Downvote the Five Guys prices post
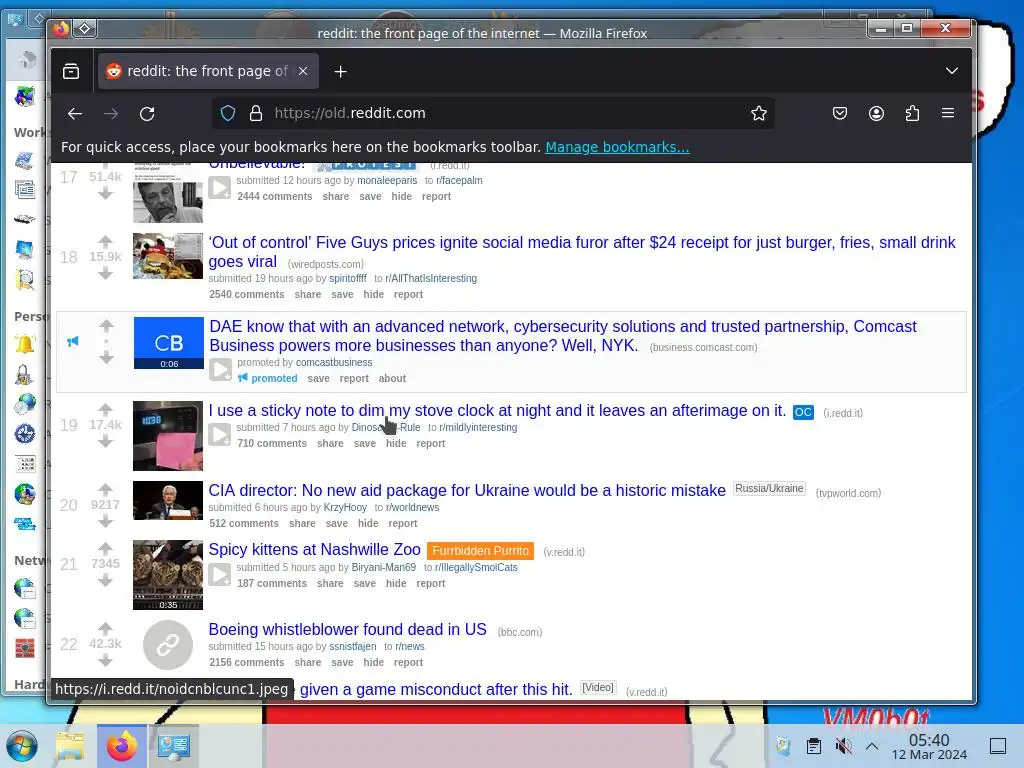Image resolution: width=1024 pixels, height=768 pixels. pos(105,274)
